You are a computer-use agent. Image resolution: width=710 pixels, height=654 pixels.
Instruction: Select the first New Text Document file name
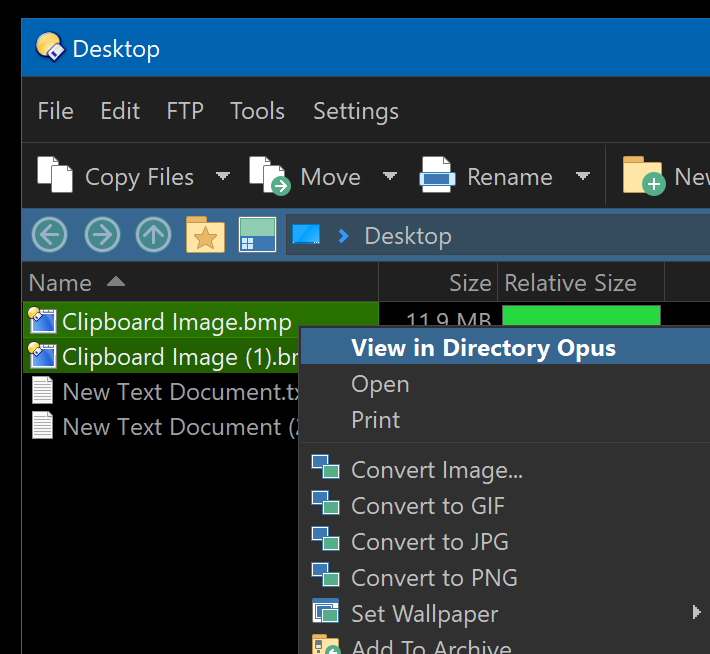coord(181,392)
